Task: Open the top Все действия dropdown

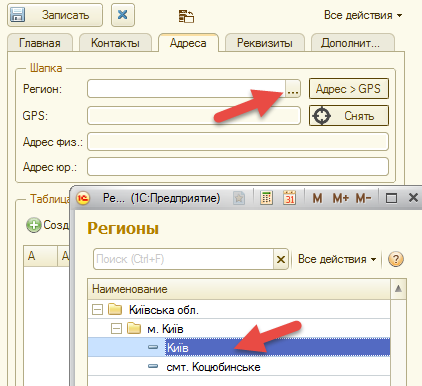Action: [363, 15]
